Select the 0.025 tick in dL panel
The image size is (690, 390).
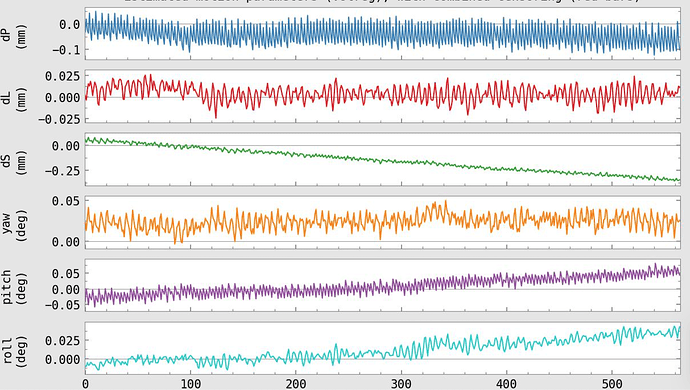pos(62,76)
